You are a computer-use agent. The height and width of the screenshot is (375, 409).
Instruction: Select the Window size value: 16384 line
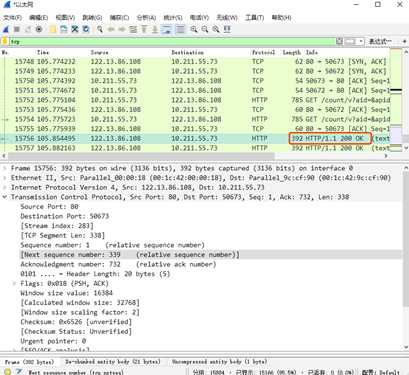[x=67, y=293]
